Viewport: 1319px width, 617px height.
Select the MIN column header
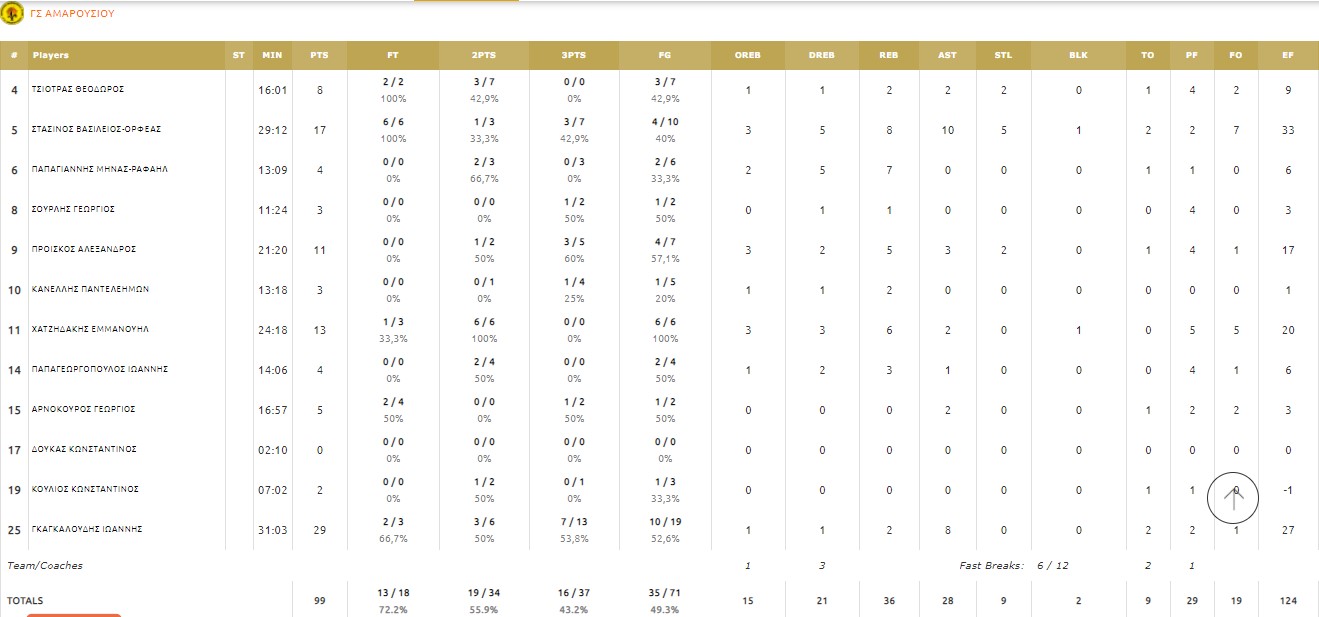[x=272, y=55]
